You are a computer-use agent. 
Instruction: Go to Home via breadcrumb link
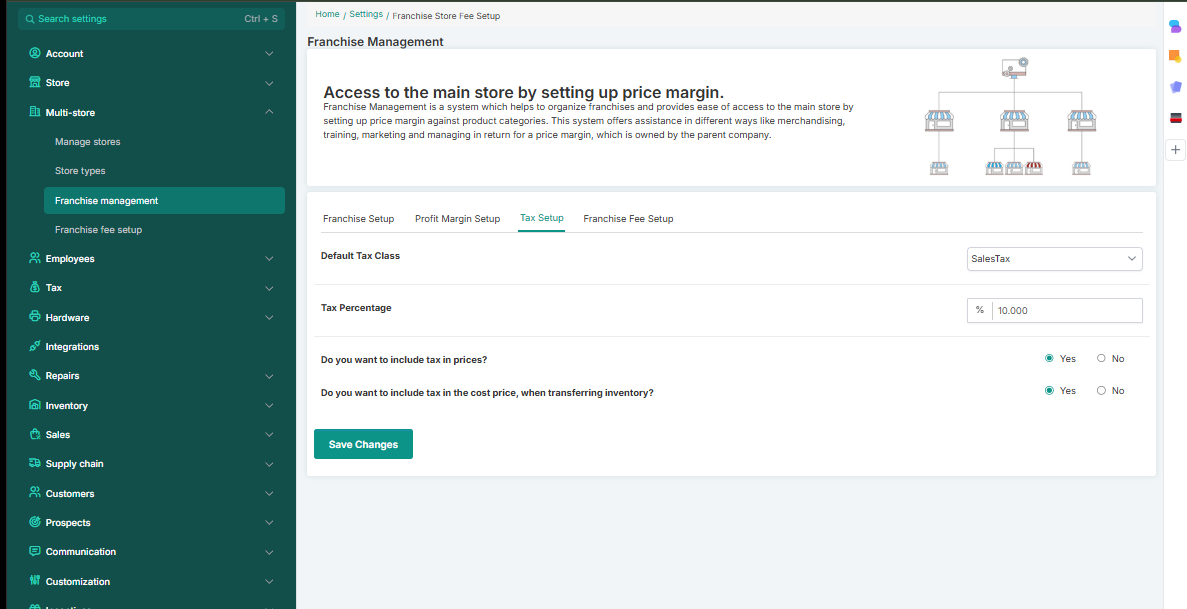(326, 15)
